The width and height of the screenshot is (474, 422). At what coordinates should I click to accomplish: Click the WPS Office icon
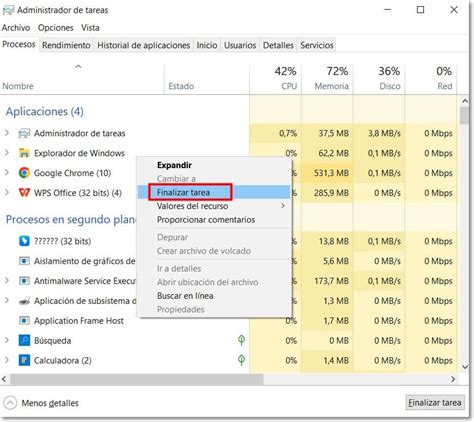[24, 193]
